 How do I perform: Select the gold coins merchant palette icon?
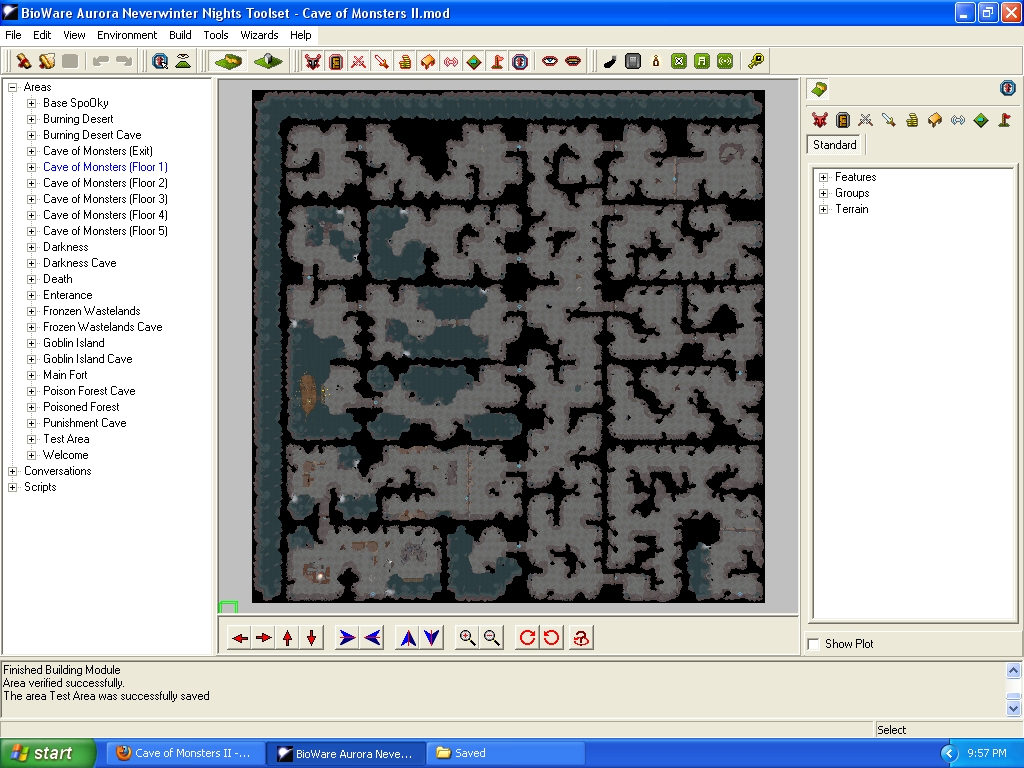pyautogui.click(x=912, y=120)
